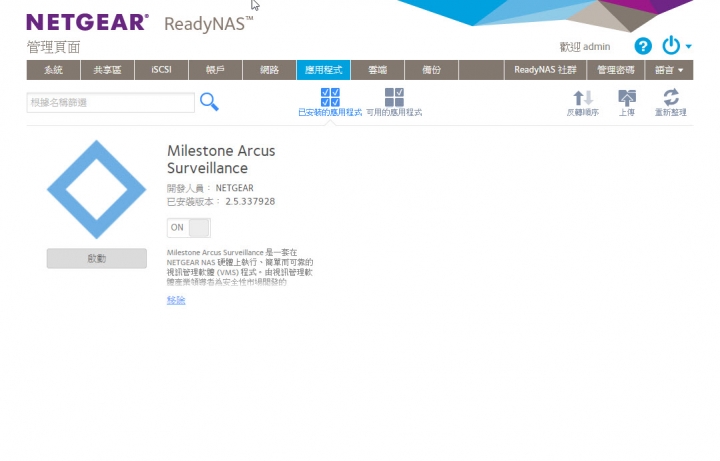Click the search magnifier icon

(209, 101)
